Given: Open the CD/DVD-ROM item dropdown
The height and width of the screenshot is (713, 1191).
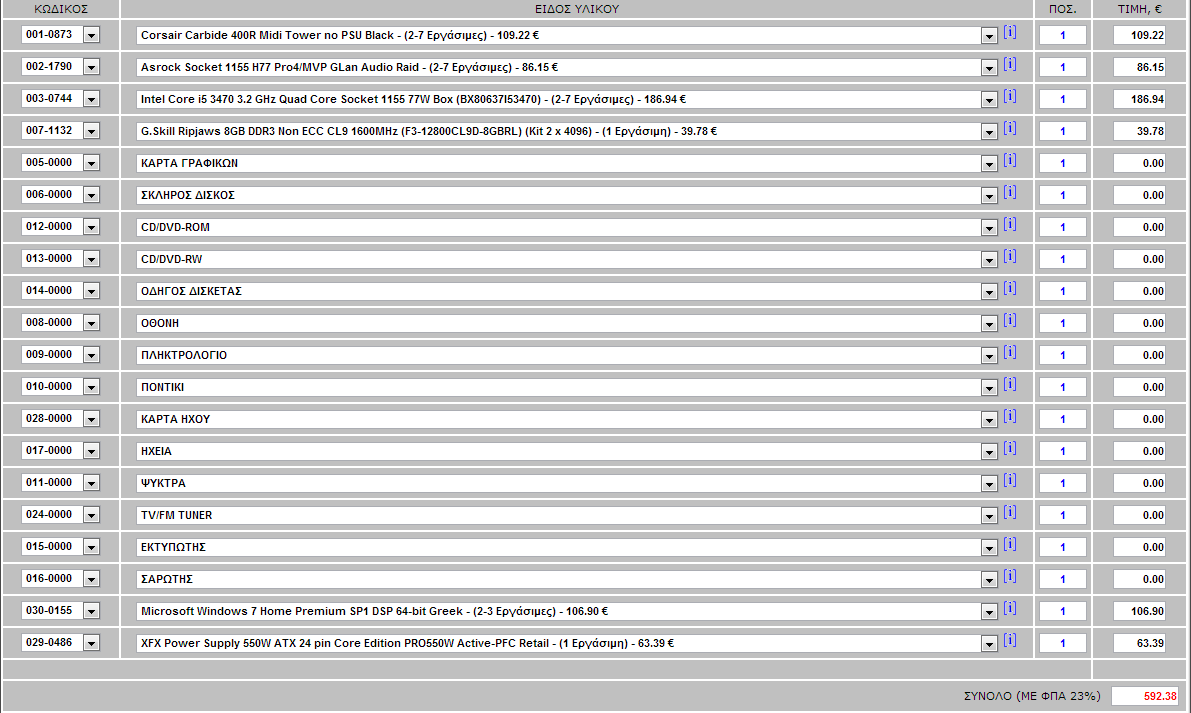Looking at the screenshot, I should point(989,228).
